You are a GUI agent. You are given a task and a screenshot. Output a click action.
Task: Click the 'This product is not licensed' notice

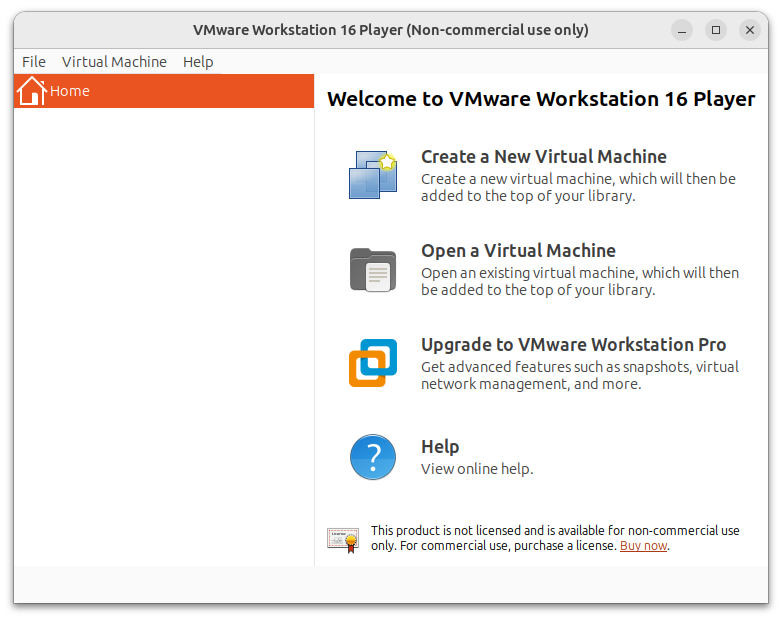(555, 538)
